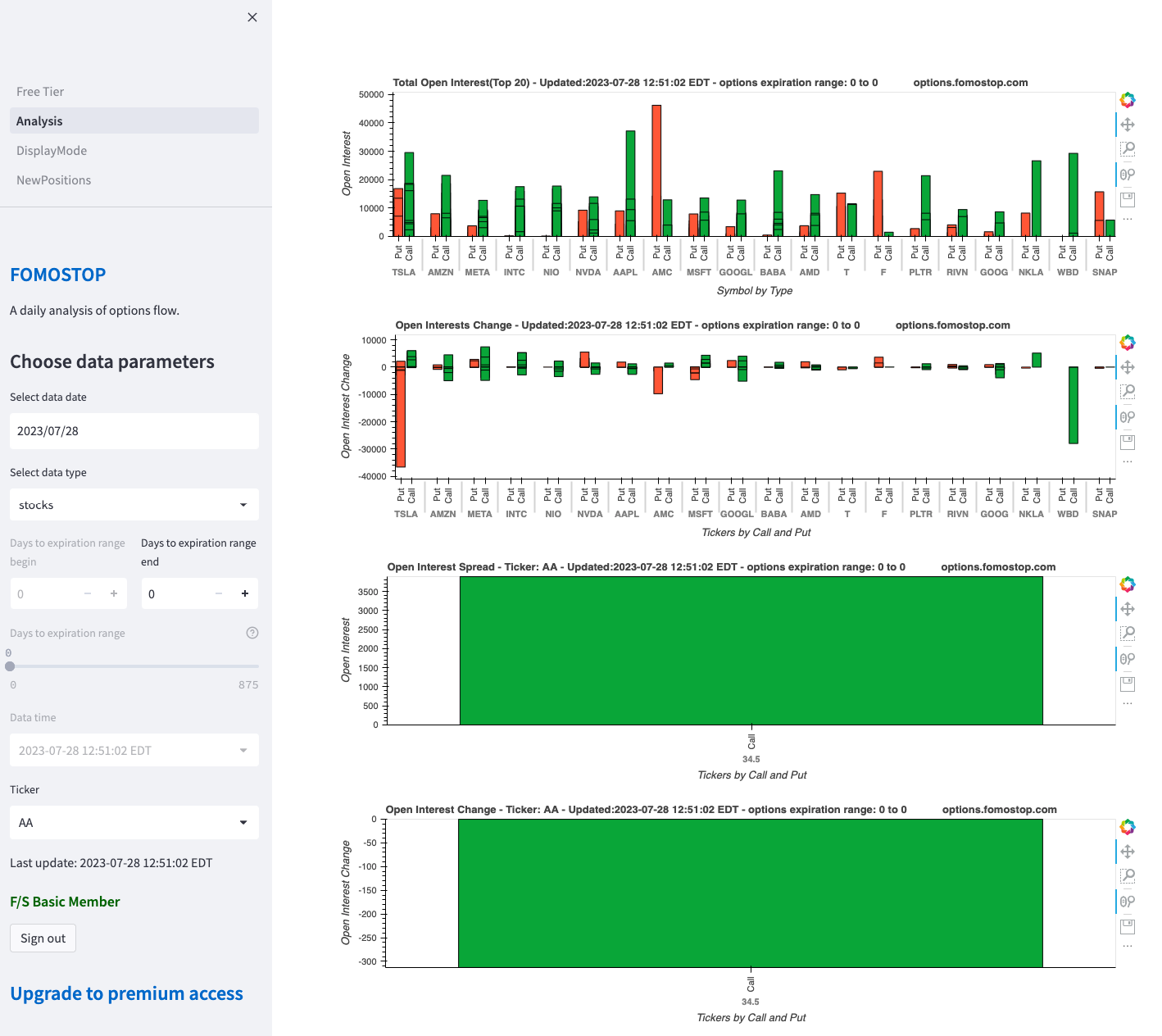Image resolution: width=1162 pixels, height=1036 pixels.
Task: Click the Days to expiration range slider handle
Action: (x=10, y=666)
